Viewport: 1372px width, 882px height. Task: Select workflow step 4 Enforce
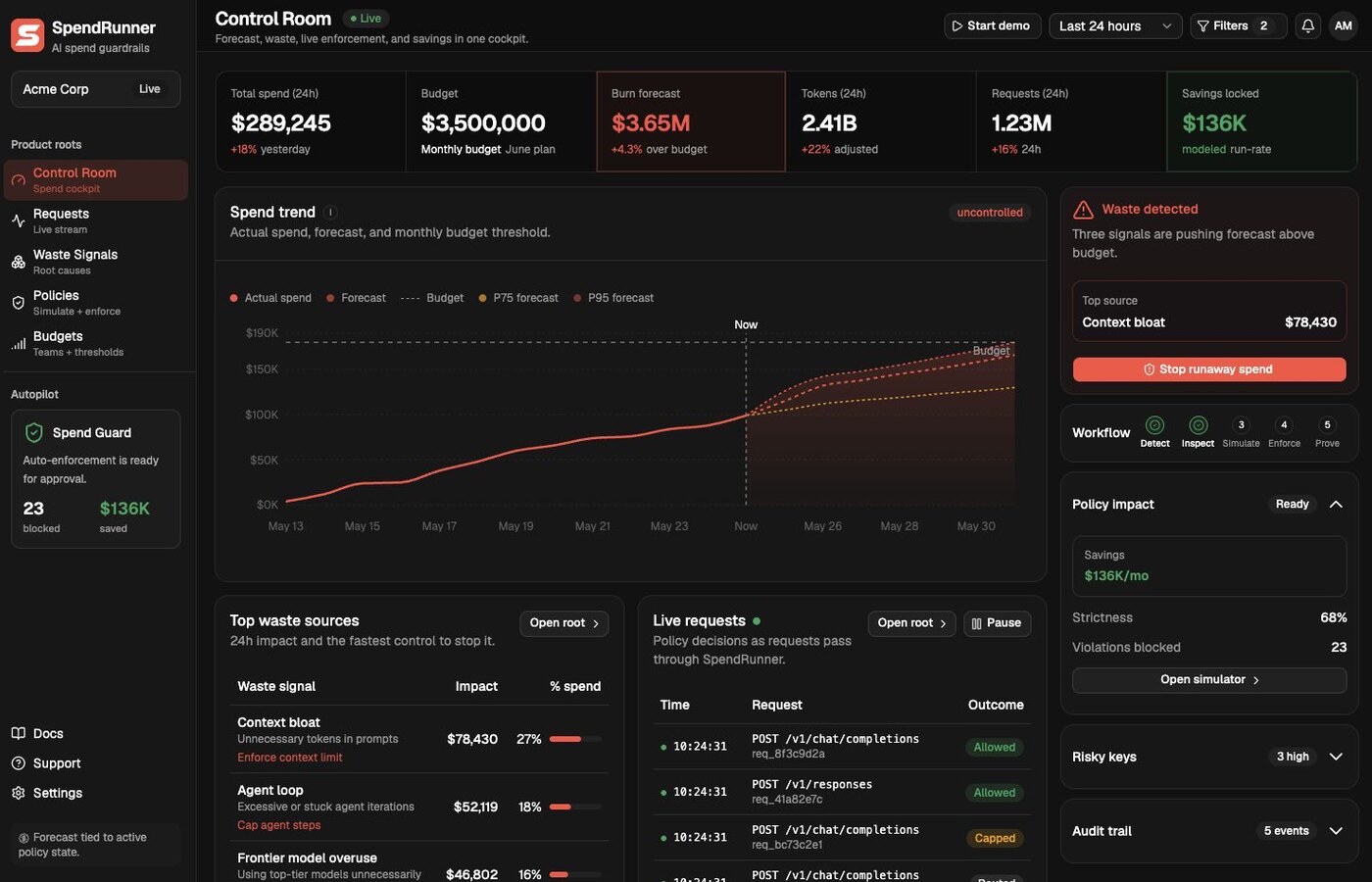[x=1284, y=425]
